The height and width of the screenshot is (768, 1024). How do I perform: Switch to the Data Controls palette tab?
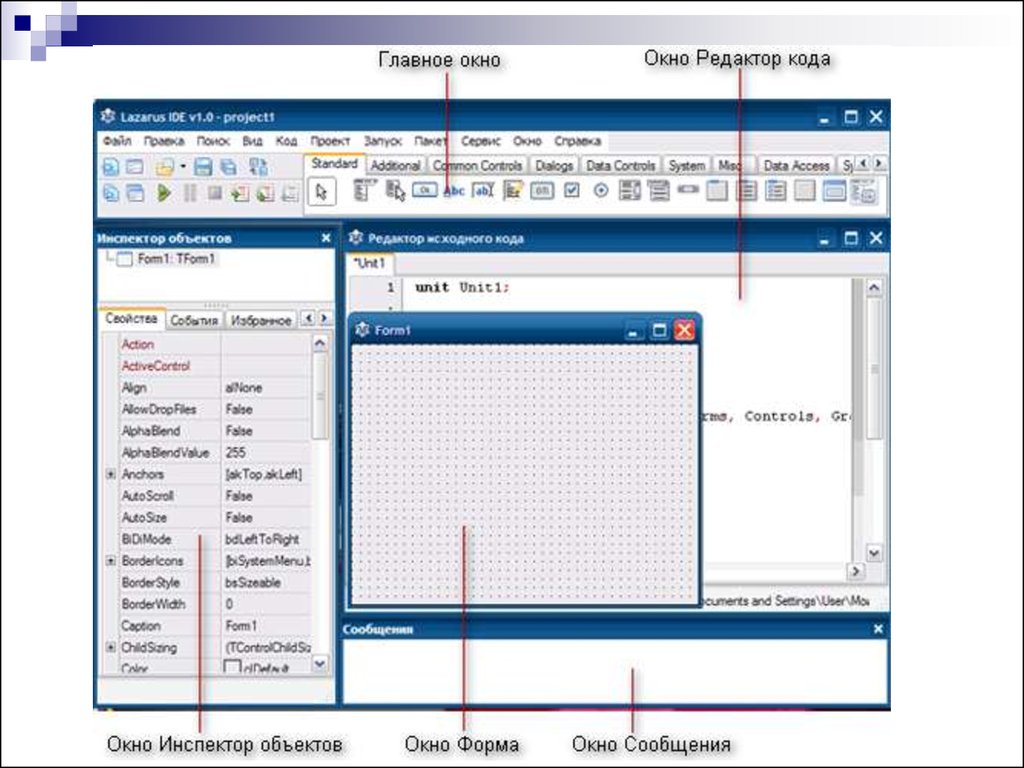pos(620,166)
